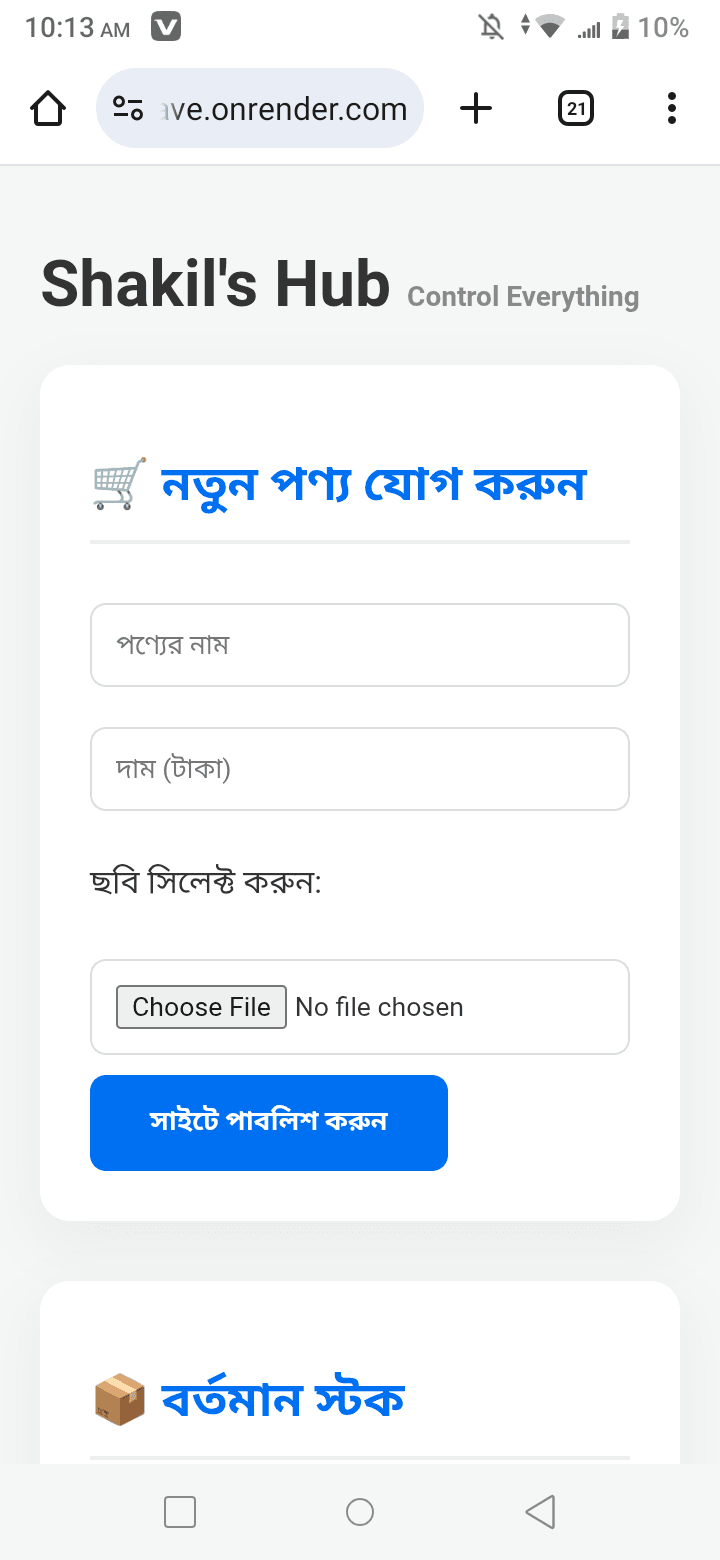Tap the পণ্যের নাম input field
Screen dimensions: 720x1560
point(360,645)
